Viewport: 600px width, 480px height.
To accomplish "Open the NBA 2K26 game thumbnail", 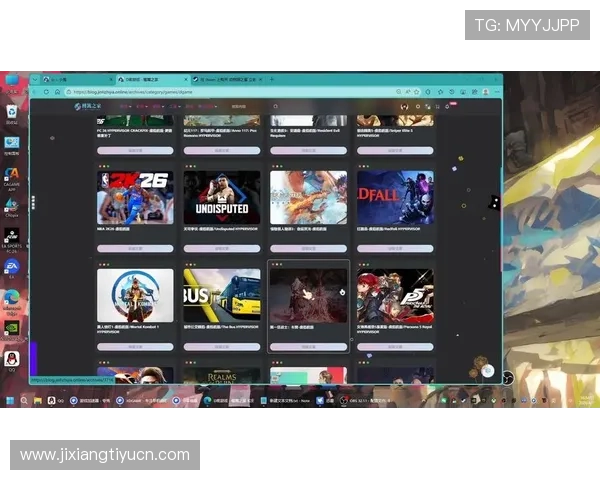I will point(135,197).
